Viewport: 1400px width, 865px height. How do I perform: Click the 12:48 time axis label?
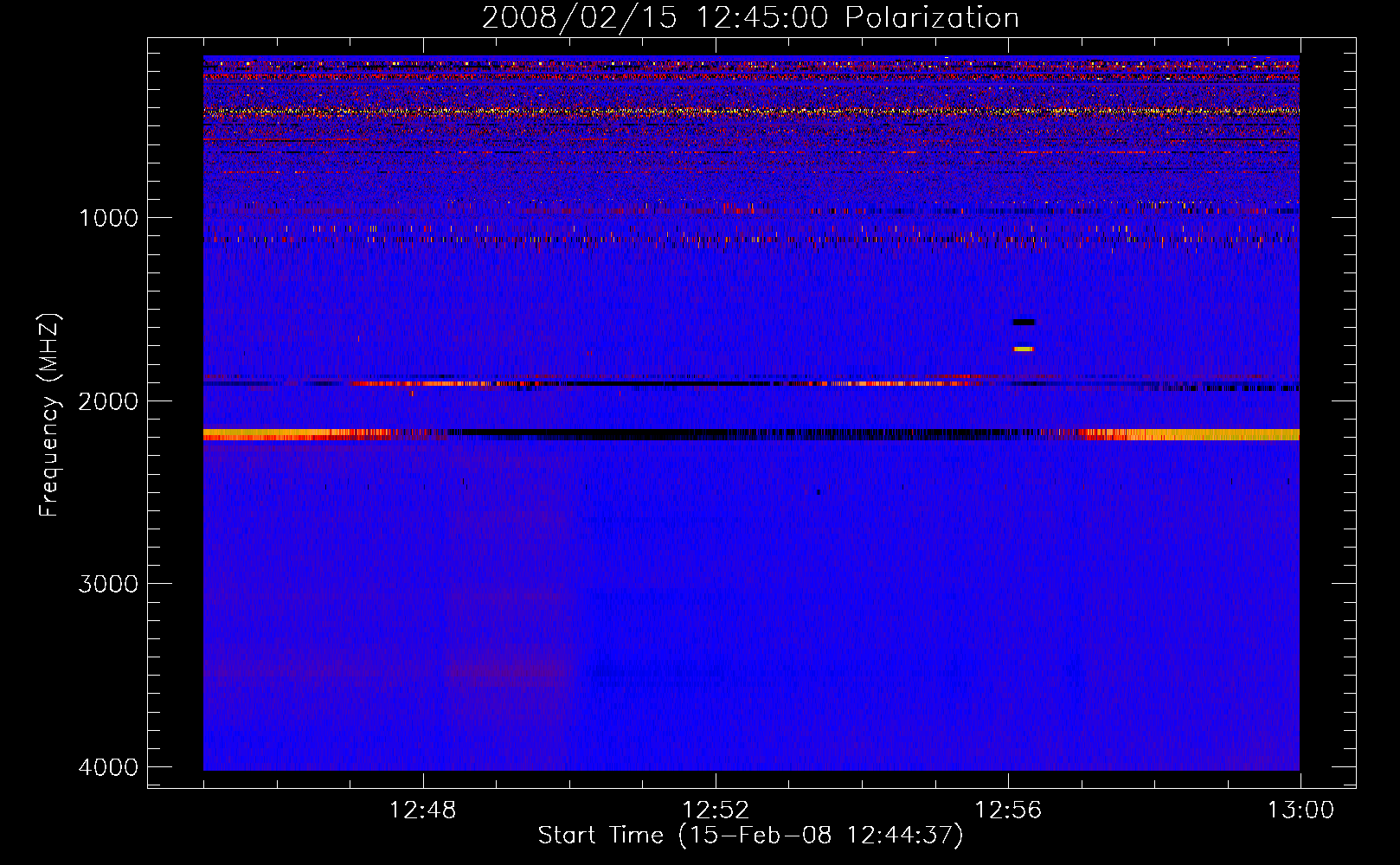(x=422, y=811)
